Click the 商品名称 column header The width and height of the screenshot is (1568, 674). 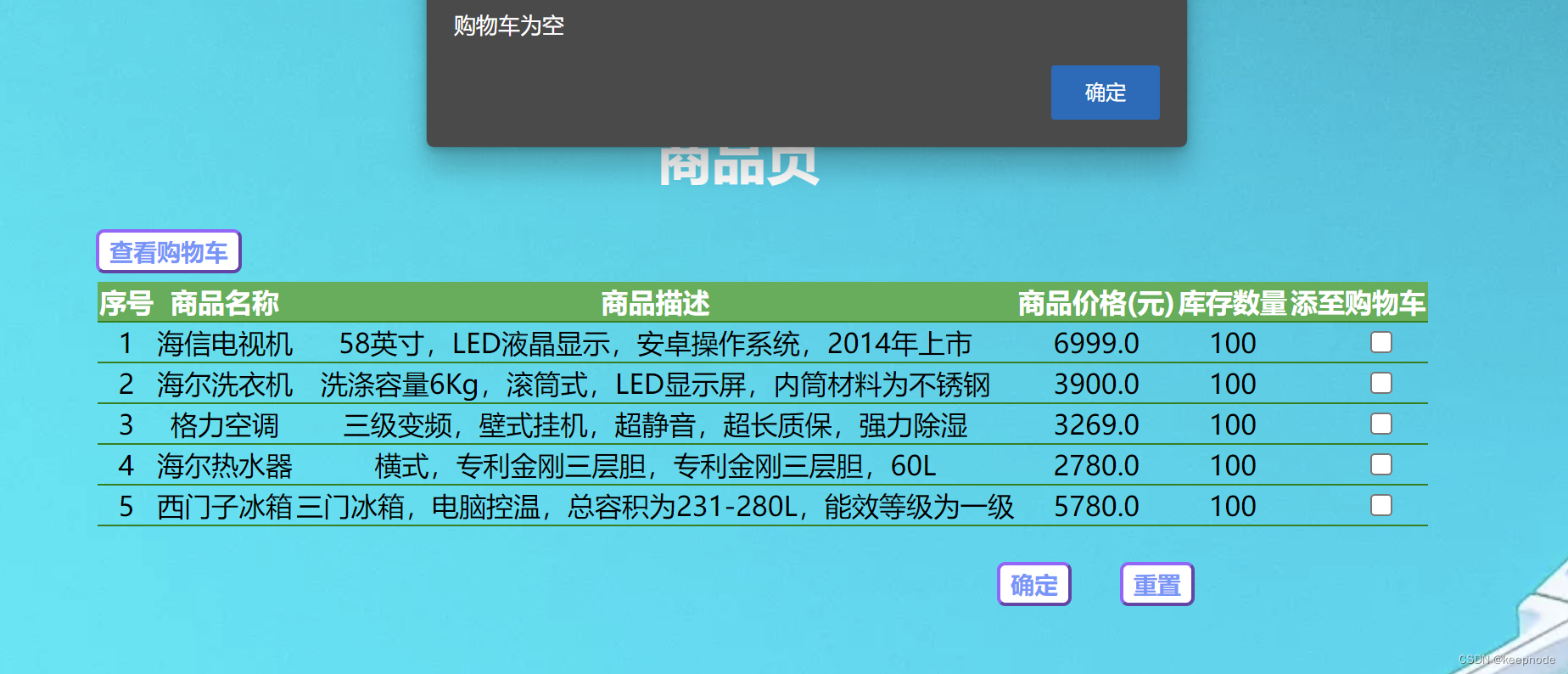pyautogui.click(x=225, y=303)
